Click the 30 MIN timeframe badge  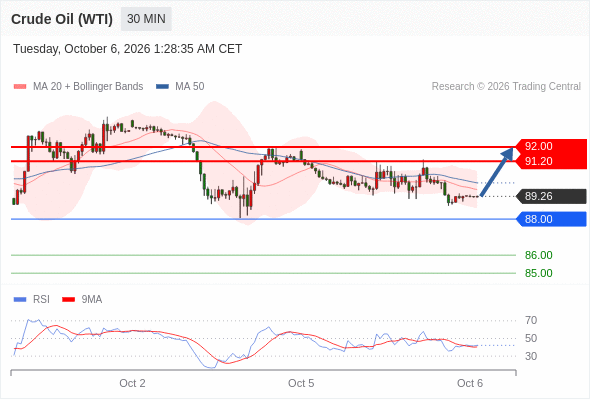(146, 19)
